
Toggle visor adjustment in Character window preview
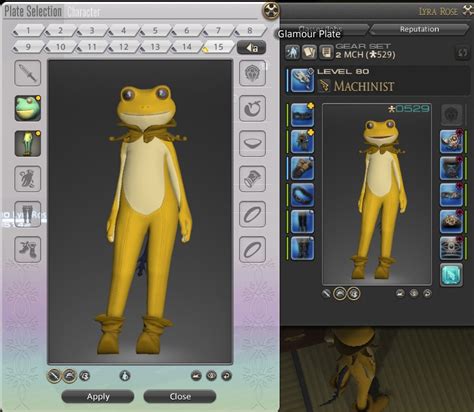(354, 293)
